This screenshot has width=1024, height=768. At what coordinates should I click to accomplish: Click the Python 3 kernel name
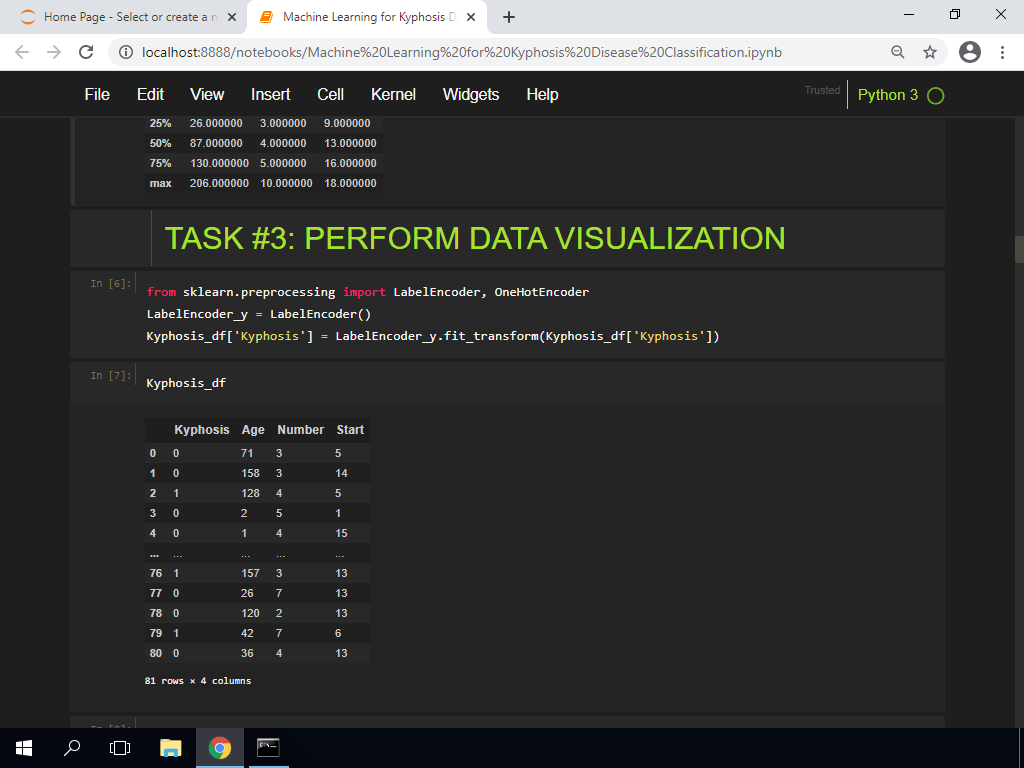tap(888, 94)
